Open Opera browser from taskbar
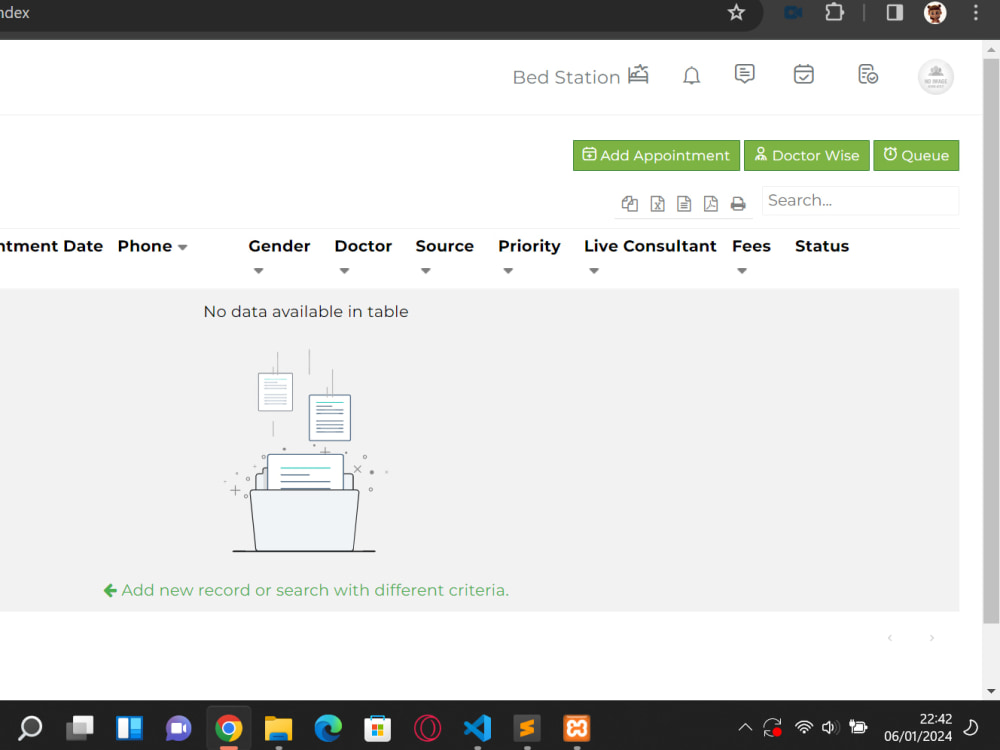The width and height of the screenshot is (1000, 750). coord(427,728)
